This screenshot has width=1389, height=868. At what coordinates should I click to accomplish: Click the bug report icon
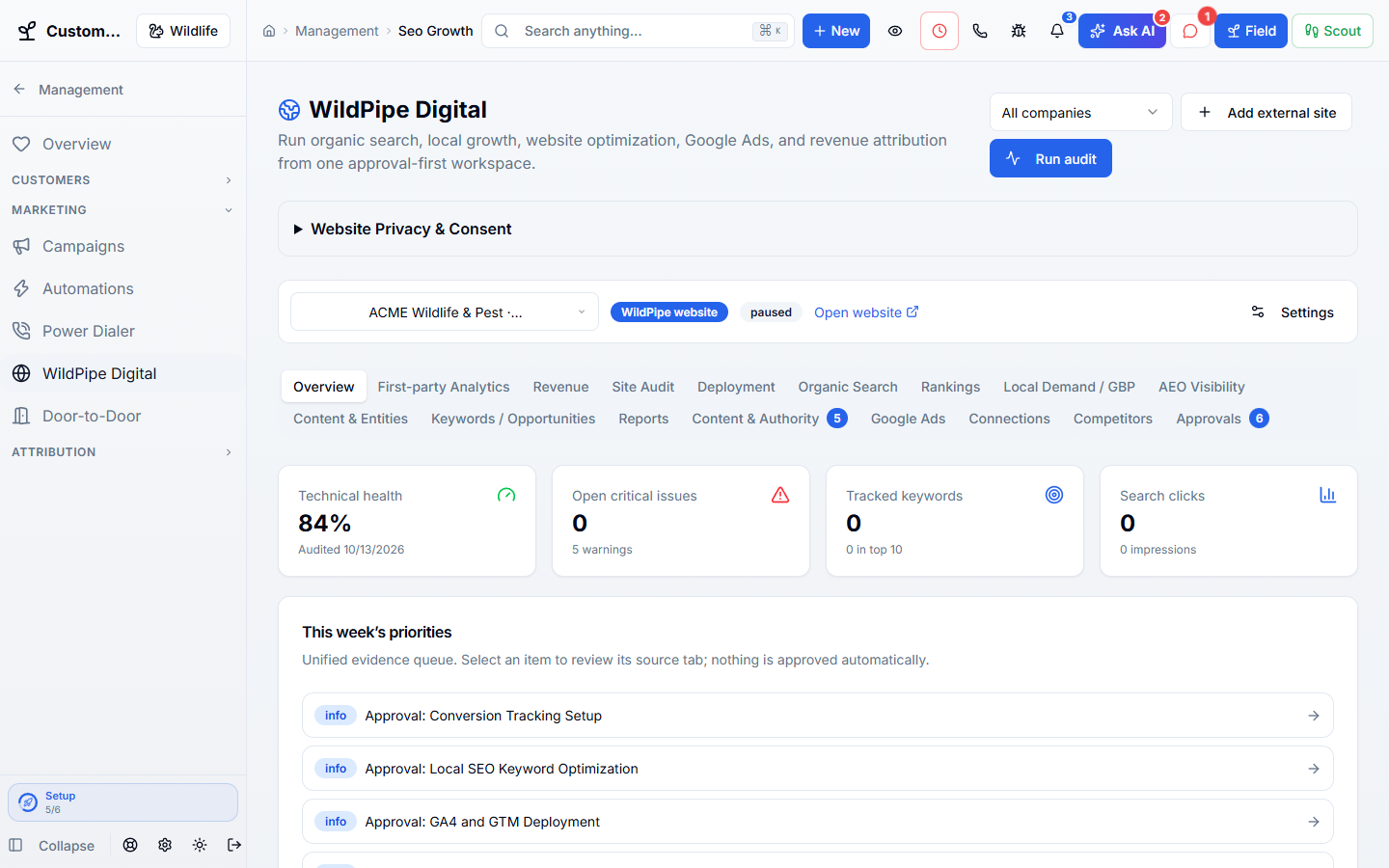pos(1019,31)
